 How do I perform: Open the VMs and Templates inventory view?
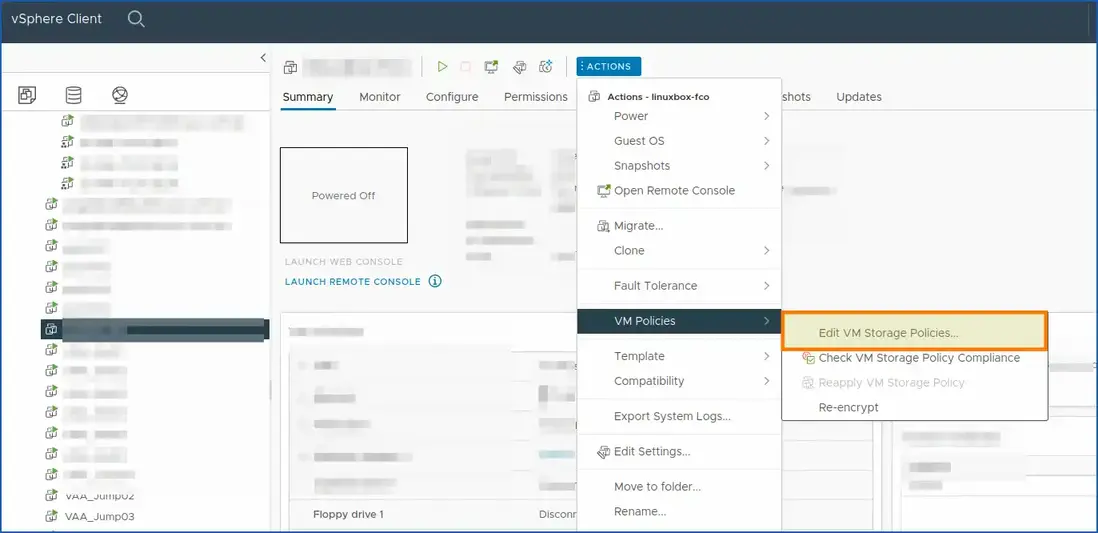pos(27,95)
